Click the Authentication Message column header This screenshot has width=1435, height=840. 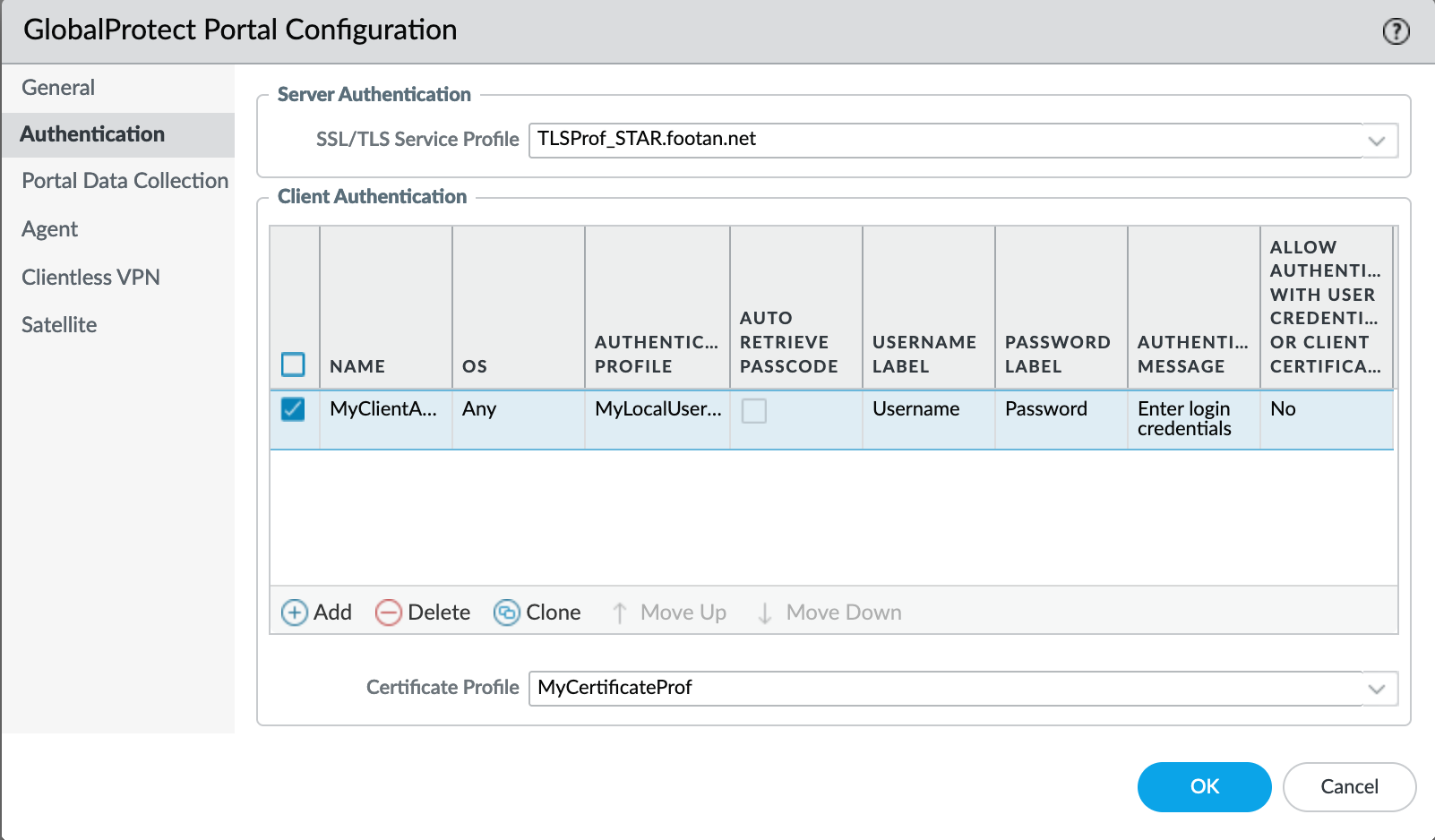pos(1194,307)
